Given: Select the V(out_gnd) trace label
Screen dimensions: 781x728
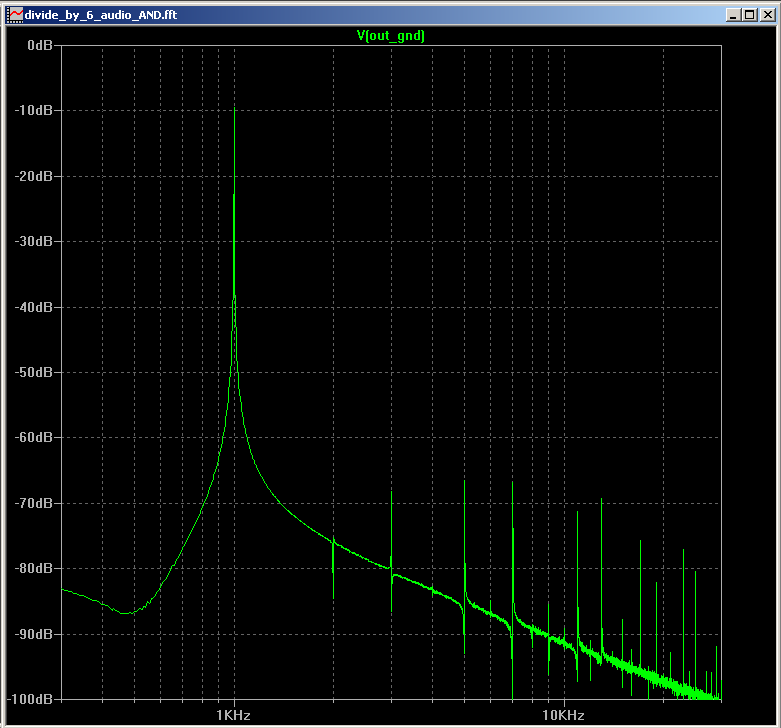Looking at the screenshot, I should point(391,35).
